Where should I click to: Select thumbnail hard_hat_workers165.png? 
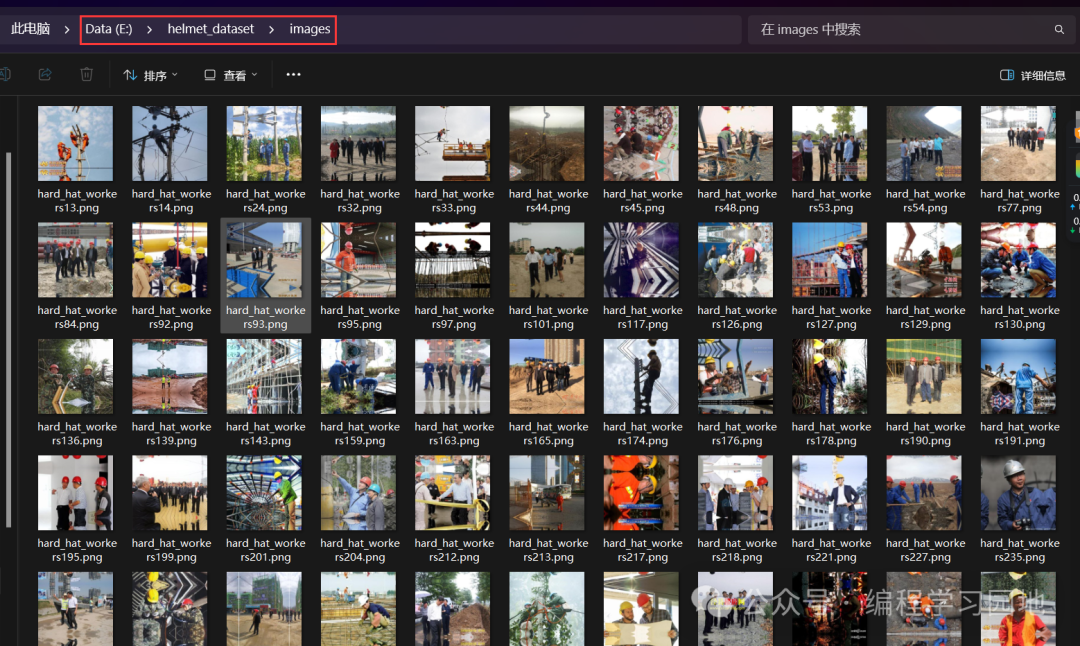[547, 376]
